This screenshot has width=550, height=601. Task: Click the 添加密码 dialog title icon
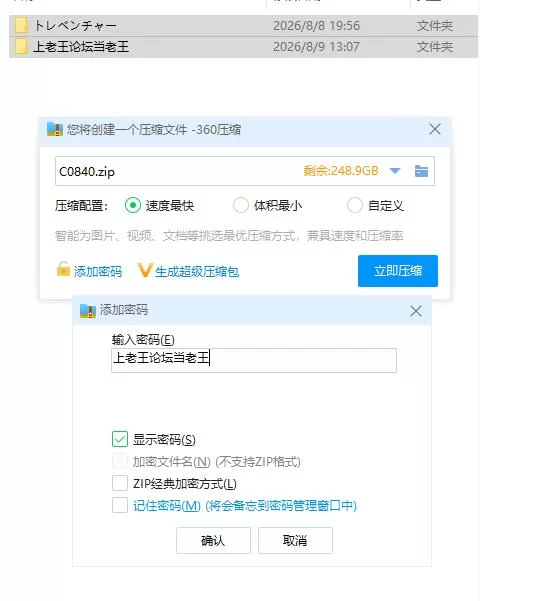88,310
